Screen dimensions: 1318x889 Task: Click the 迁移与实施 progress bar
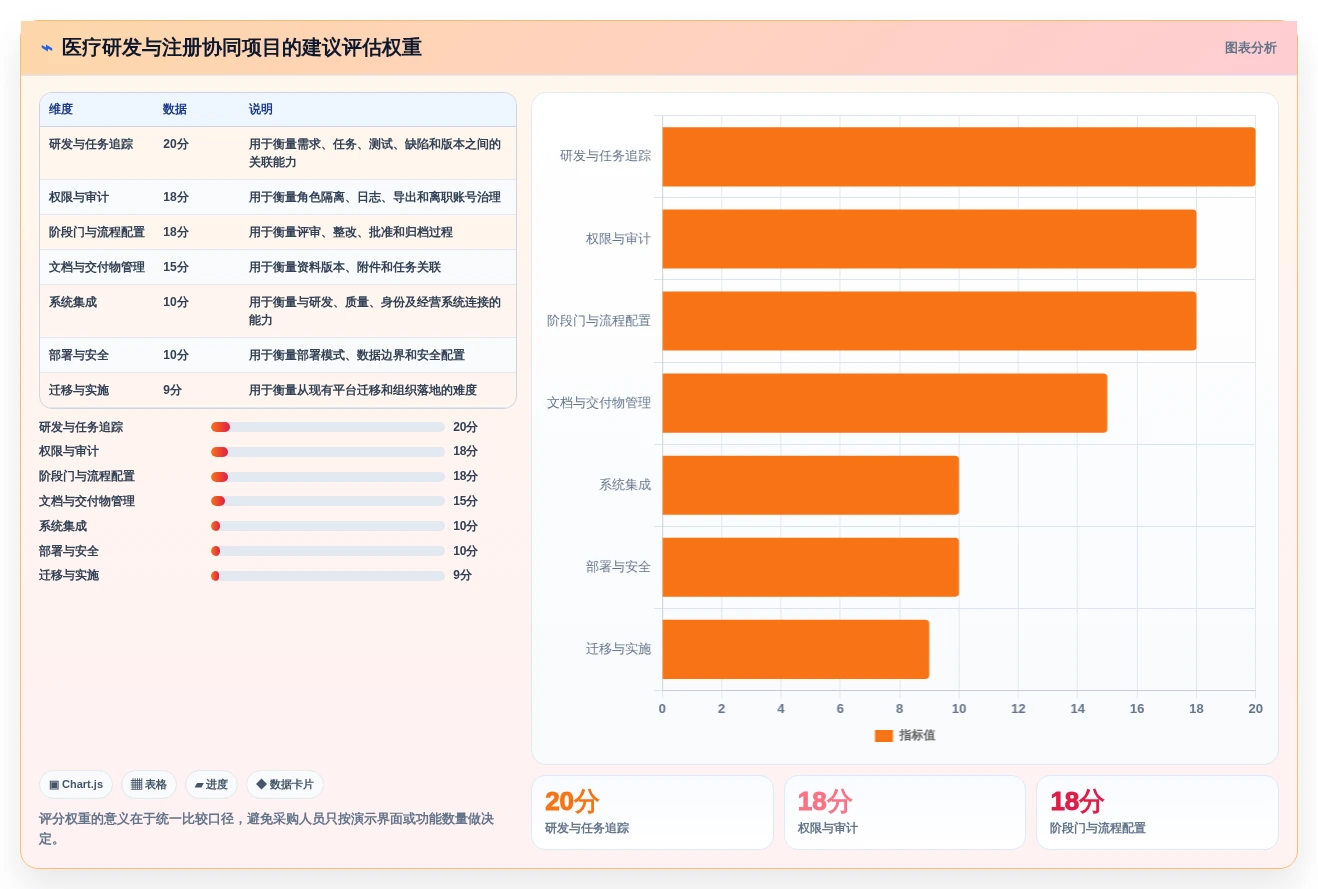(x=328, y=576)
